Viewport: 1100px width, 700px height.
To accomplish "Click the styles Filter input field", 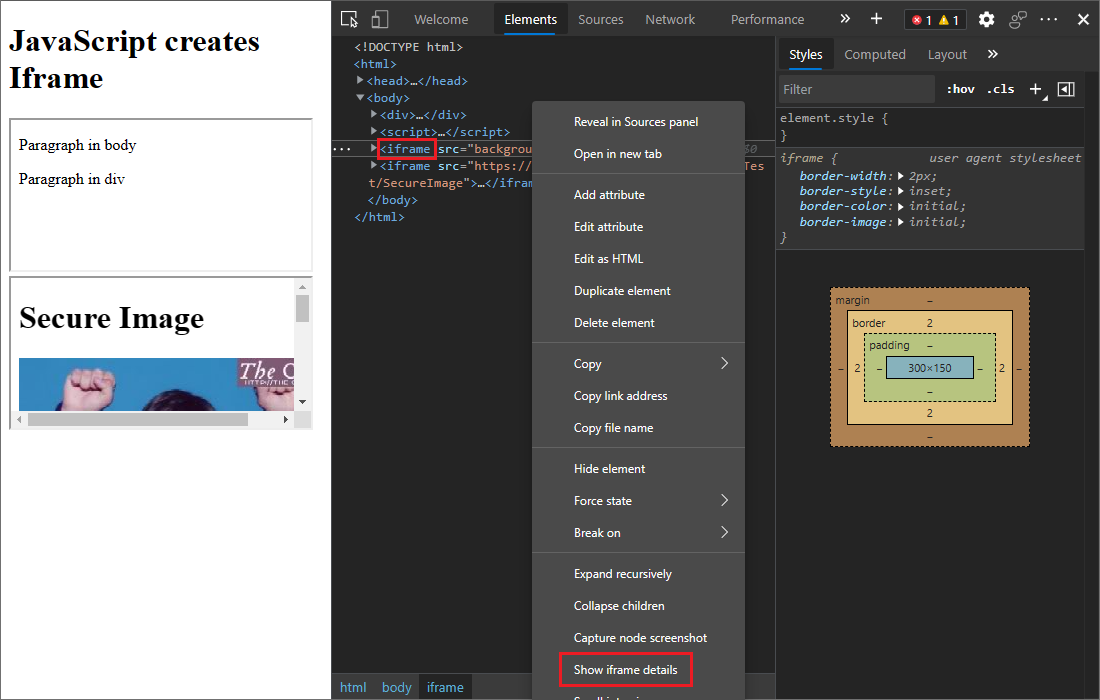I will click(x=857, y=89).
